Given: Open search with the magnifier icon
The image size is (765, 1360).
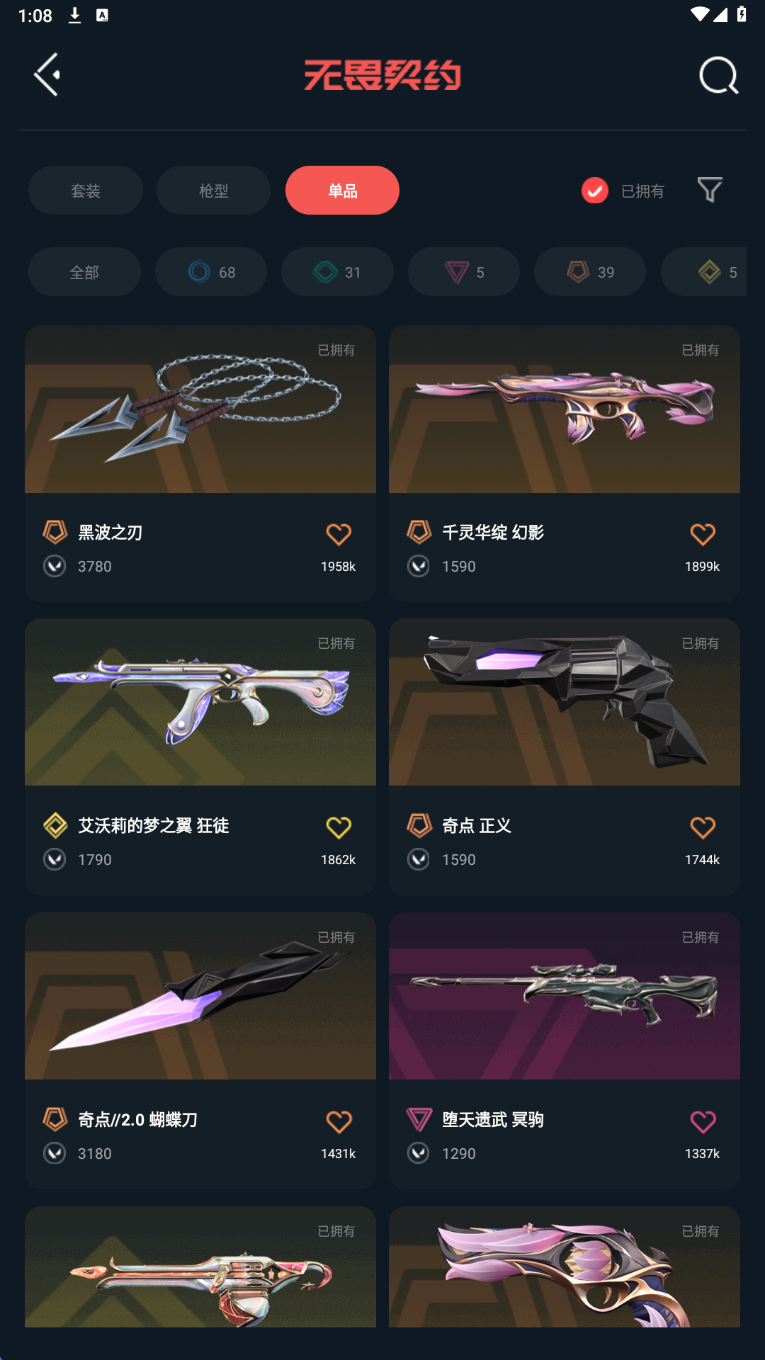Looking at the screenshot, I should [x=718, y=75].
